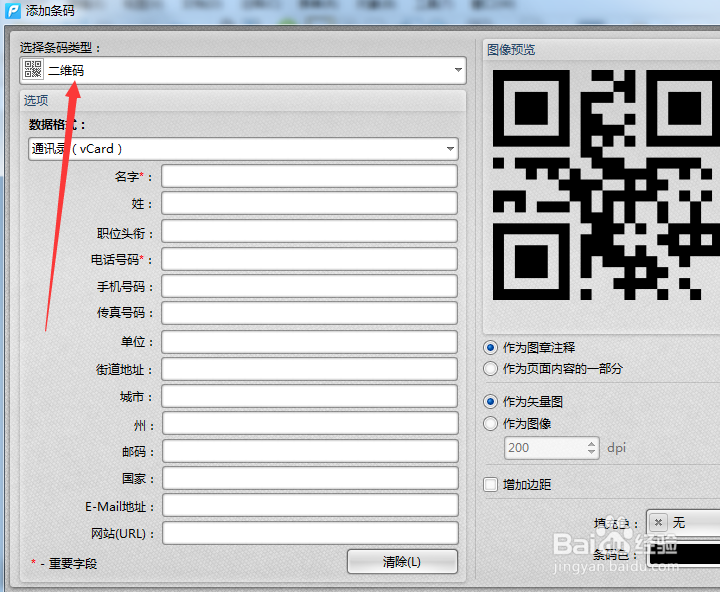Open data format dropdown 通讯录 (vCard)
720x592 pixels.
[243, 149]
